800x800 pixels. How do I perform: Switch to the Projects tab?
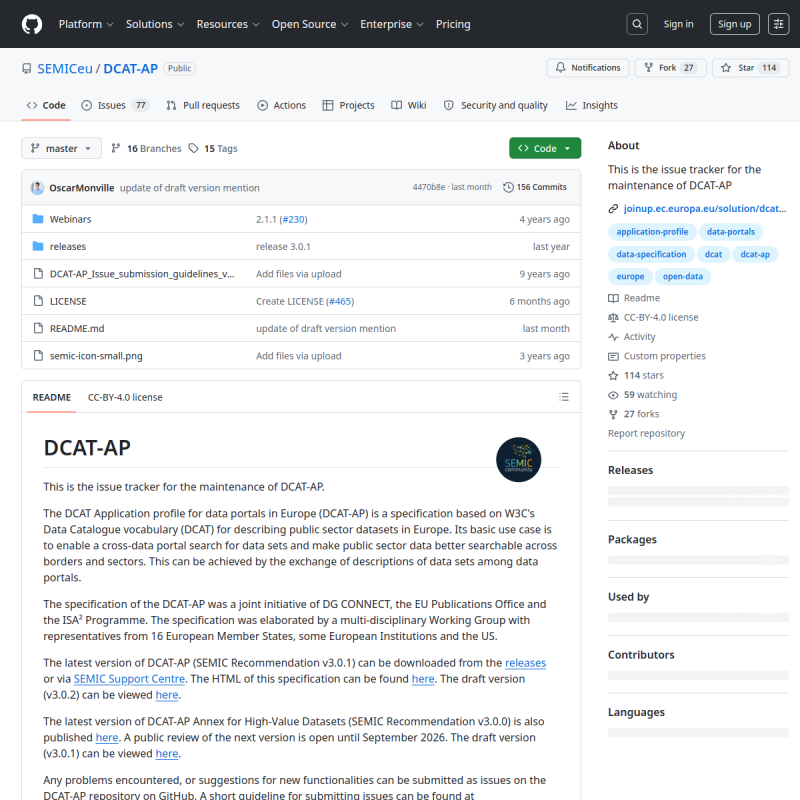(348, 105)
